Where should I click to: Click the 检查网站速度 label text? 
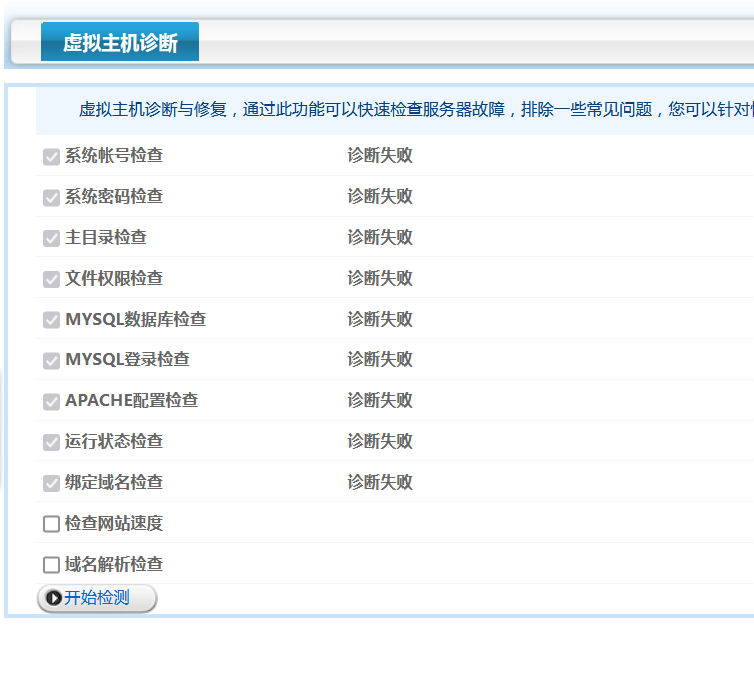(x=114, y=523)
